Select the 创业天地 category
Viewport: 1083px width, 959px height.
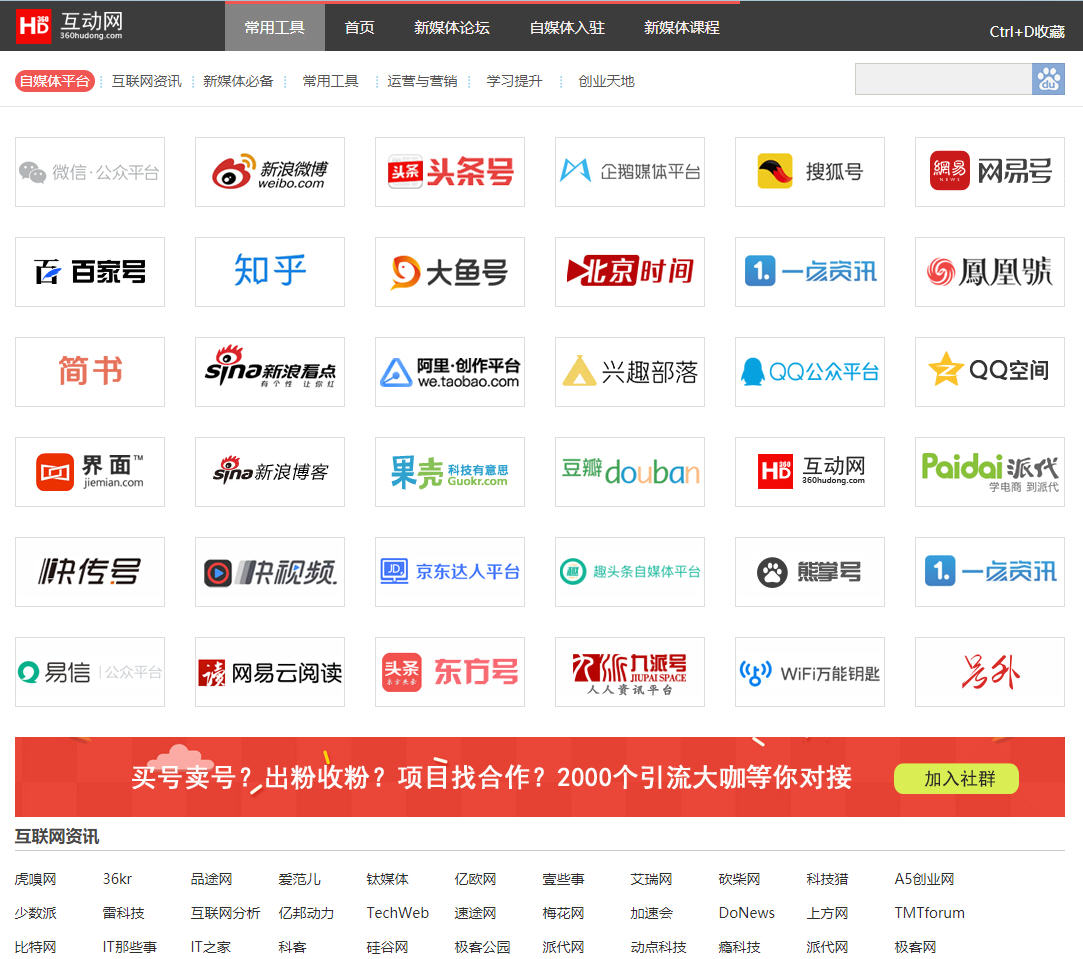click(606, 81)
